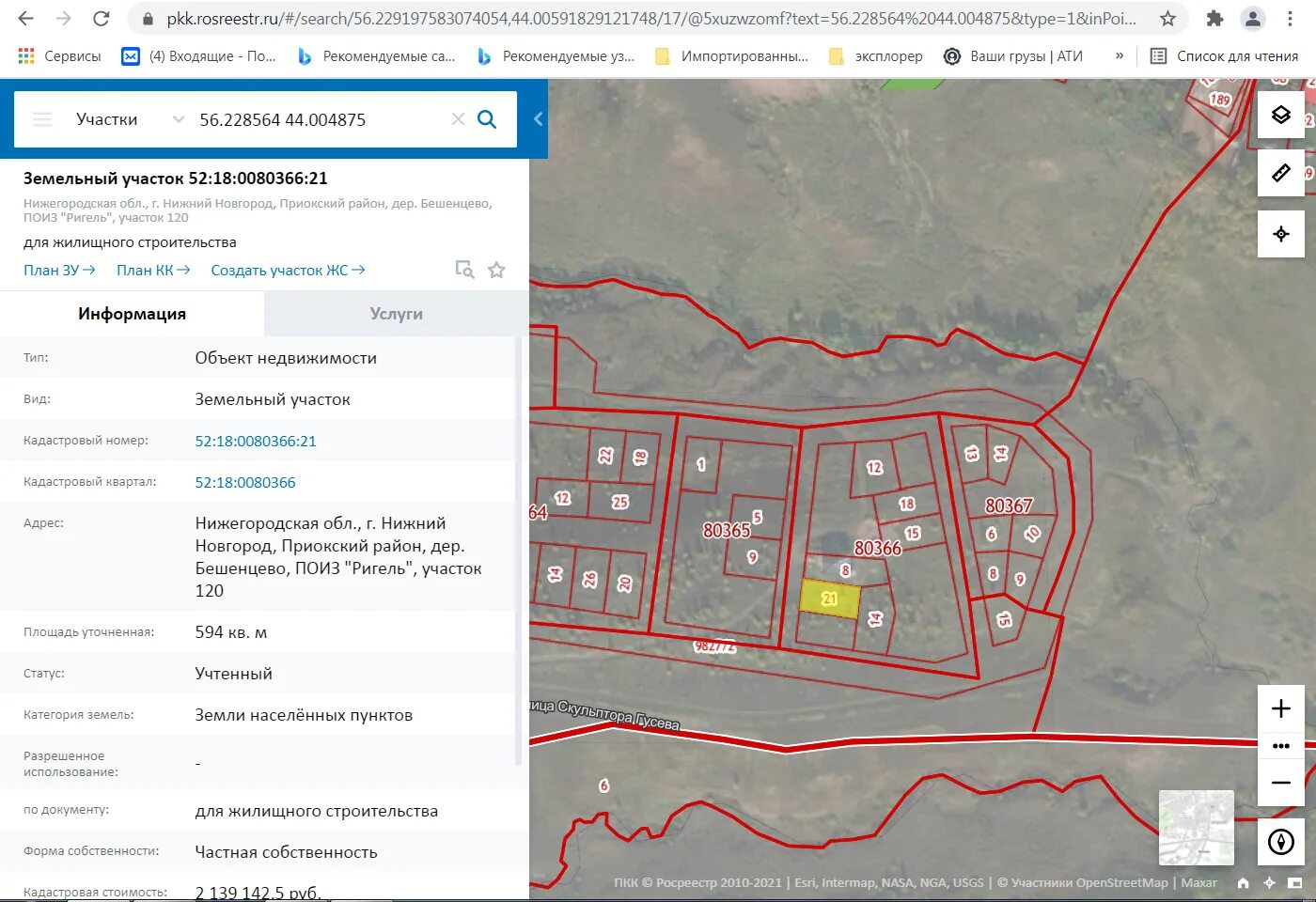Click the highlighted yellow parcel 21

point(829,599)
